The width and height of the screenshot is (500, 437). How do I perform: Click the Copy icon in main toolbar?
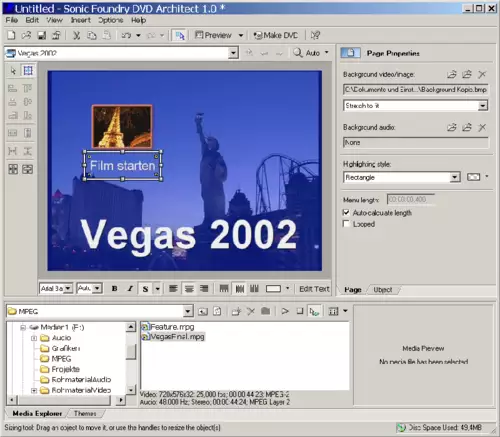pyautogui.click(x=92, y=35)
